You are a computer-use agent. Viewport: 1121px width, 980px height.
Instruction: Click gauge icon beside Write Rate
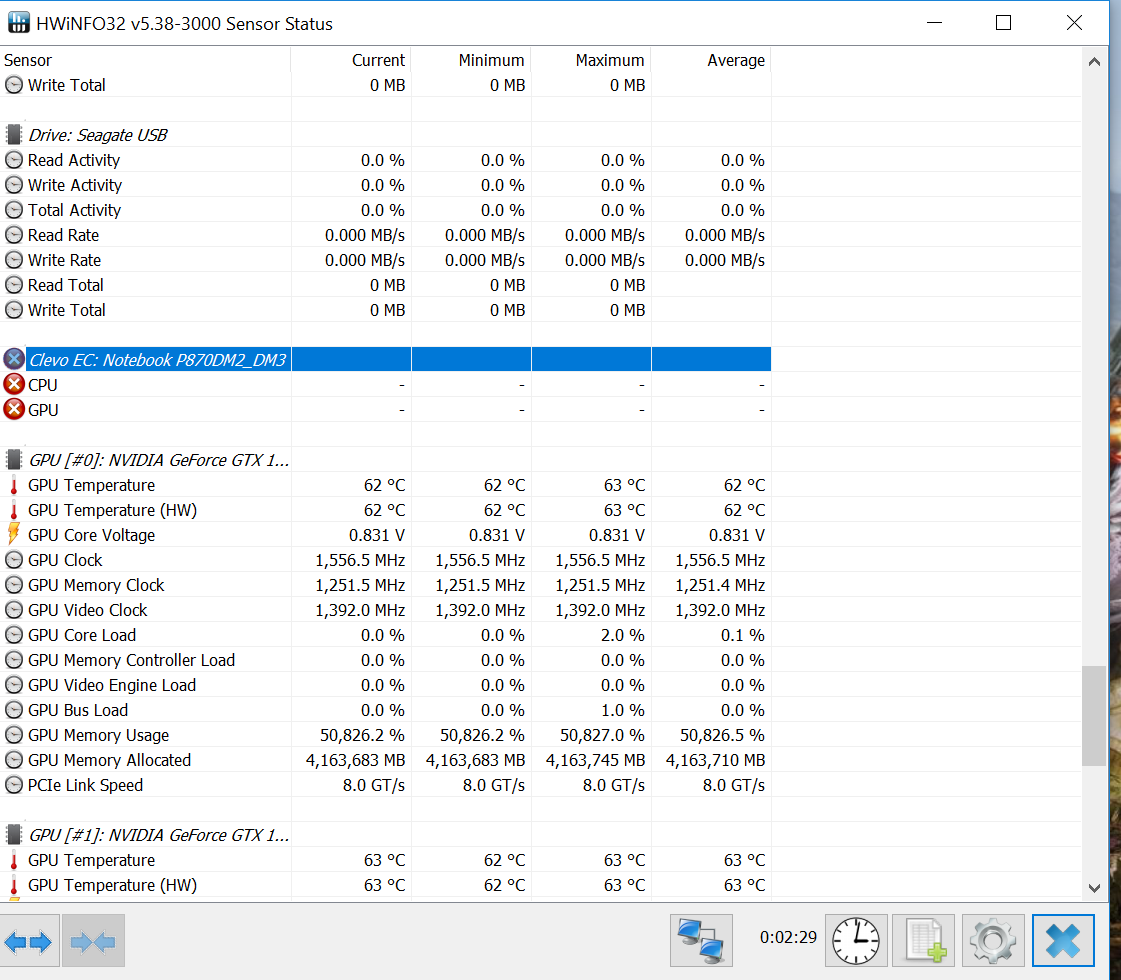[x=14, y=259]
